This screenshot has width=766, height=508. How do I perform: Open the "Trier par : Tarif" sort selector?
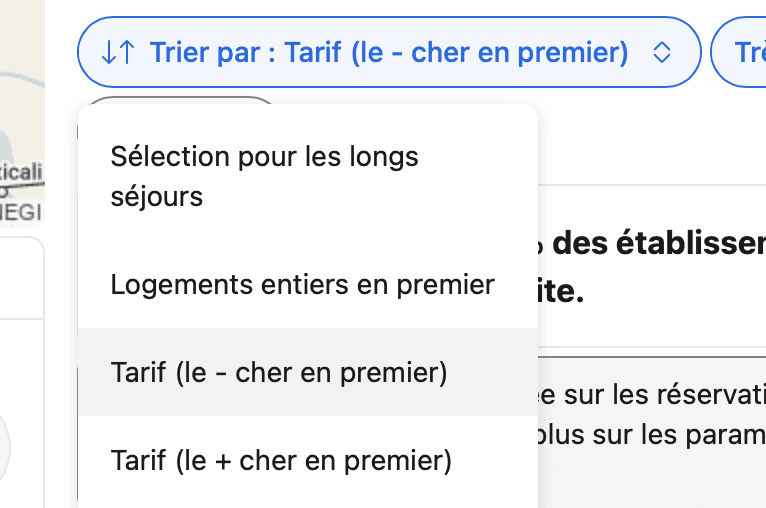tap(389, 52)
